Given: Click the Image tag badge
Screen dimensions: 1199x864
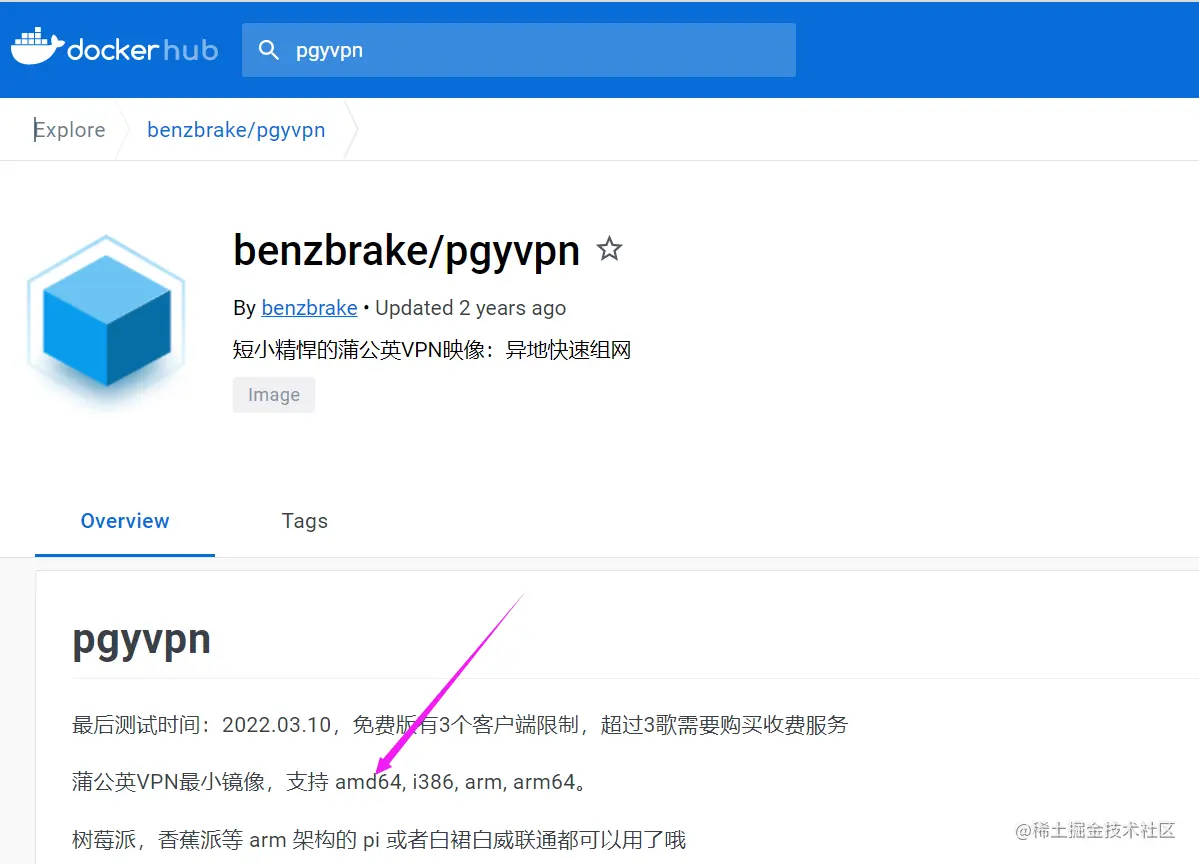Looking at the screenshot, I should [x=274, y=395].
